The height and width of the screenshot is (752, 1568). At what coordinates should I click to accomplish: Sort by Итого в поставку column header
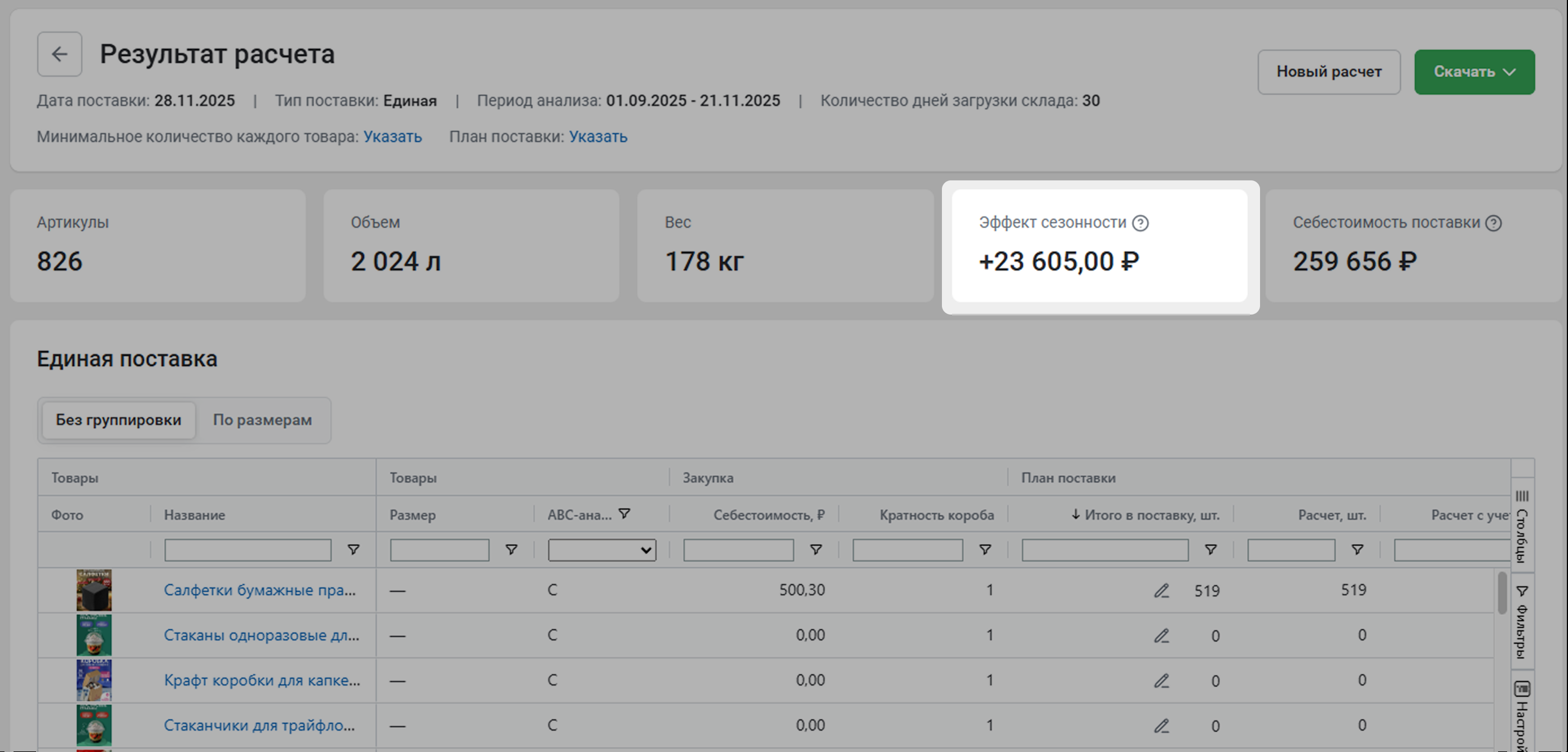point(1145,515)
